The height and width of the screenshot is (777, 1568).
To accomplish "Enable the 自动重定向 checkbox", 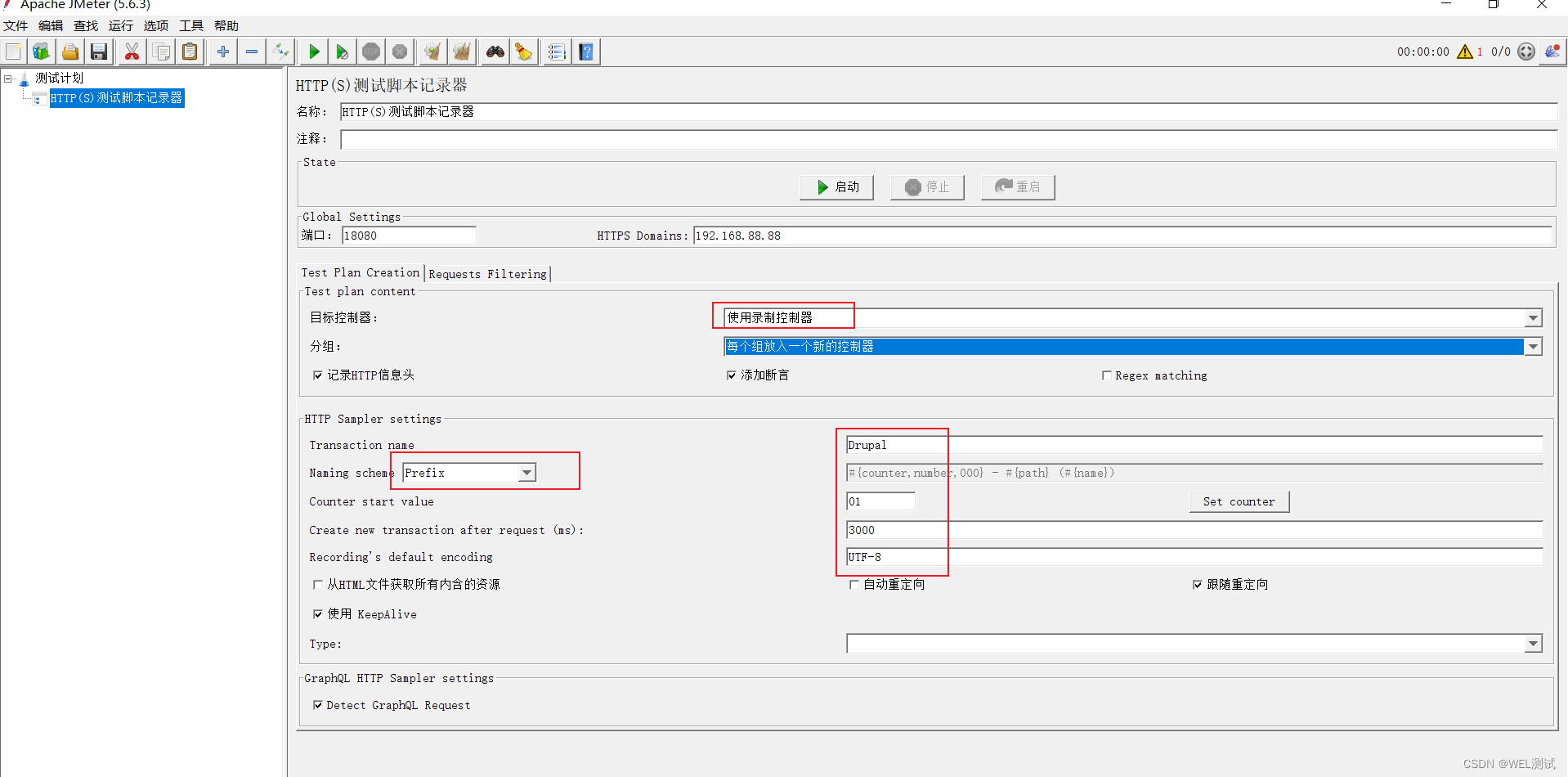I will [x=854, y=585].
